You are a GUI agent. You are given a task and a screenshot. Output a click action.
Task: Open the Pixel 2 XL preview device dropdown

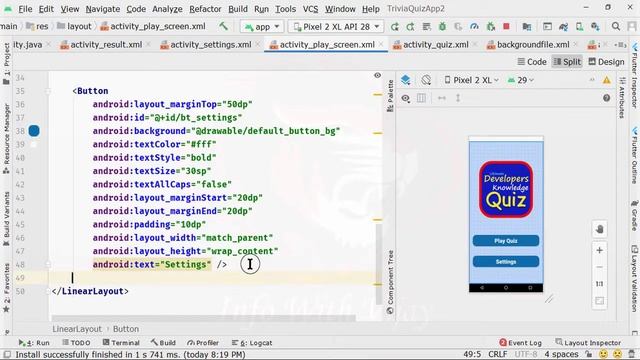pyautogui.click(x=471, y=80)
